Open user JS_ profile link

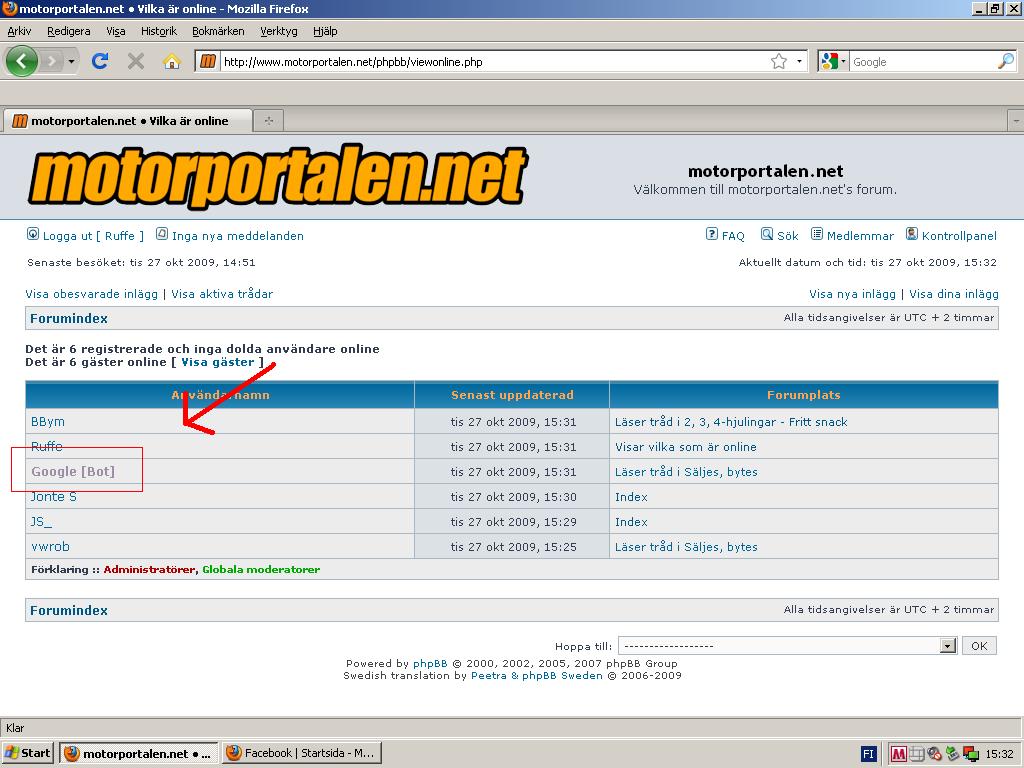(x=41, y=522)
